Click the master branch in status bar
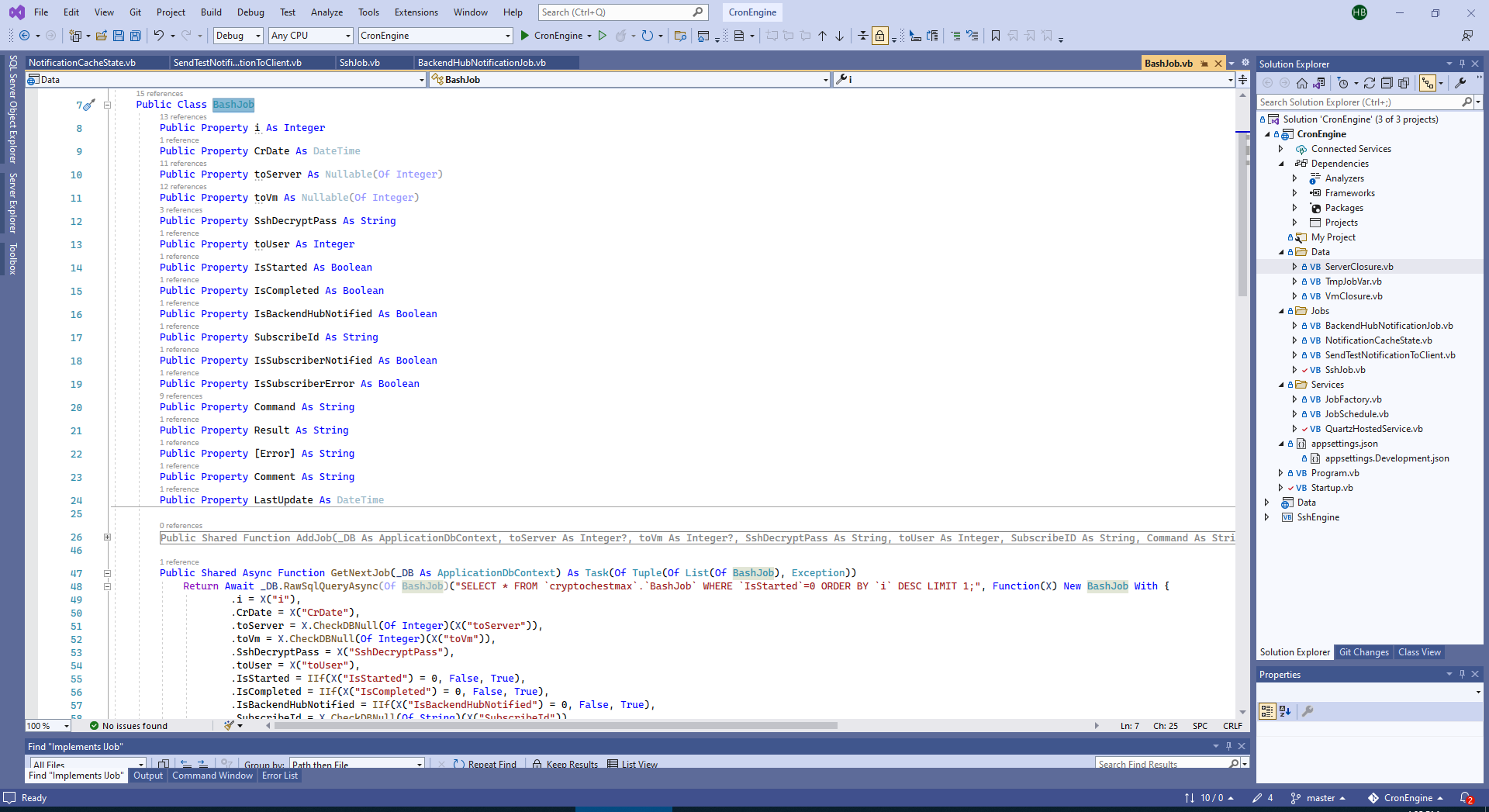Viewport: 1489px width, 812px height. pyautogui.click(x=1318, y=798)
